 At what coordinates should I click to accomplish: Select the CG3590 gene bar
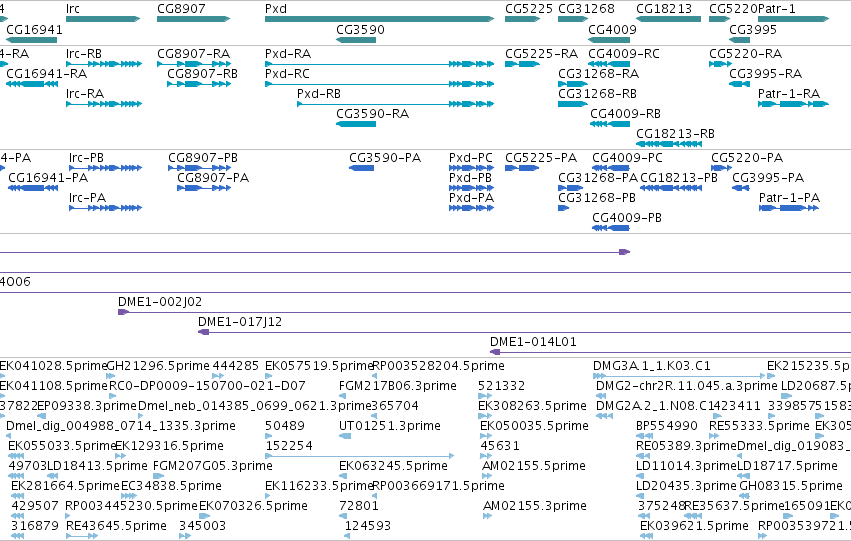(356, 40)
